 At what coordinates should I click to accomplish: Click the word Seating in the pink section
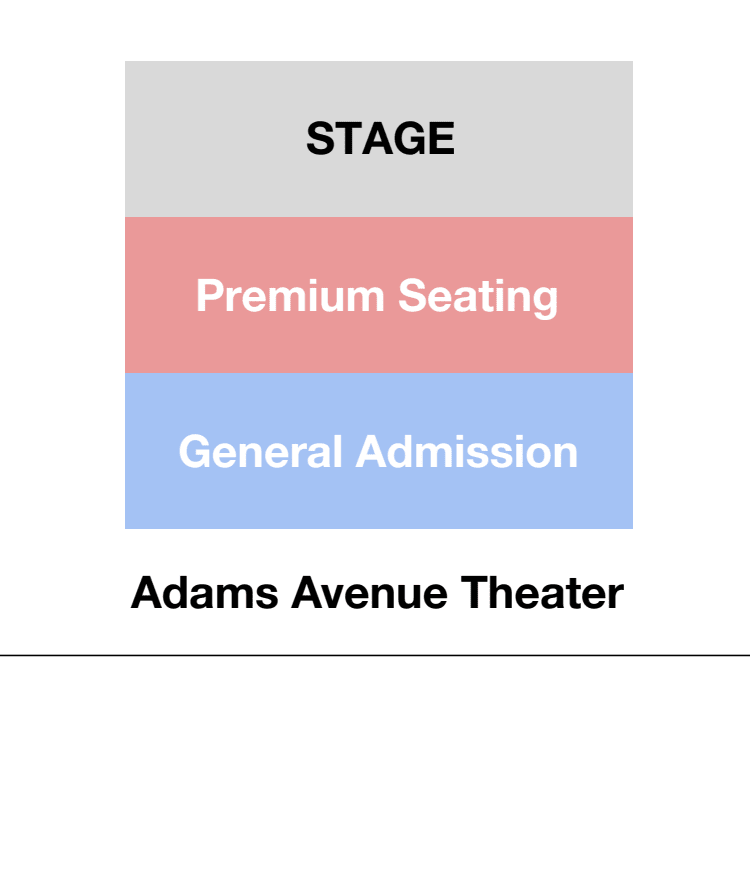point(478,297)
